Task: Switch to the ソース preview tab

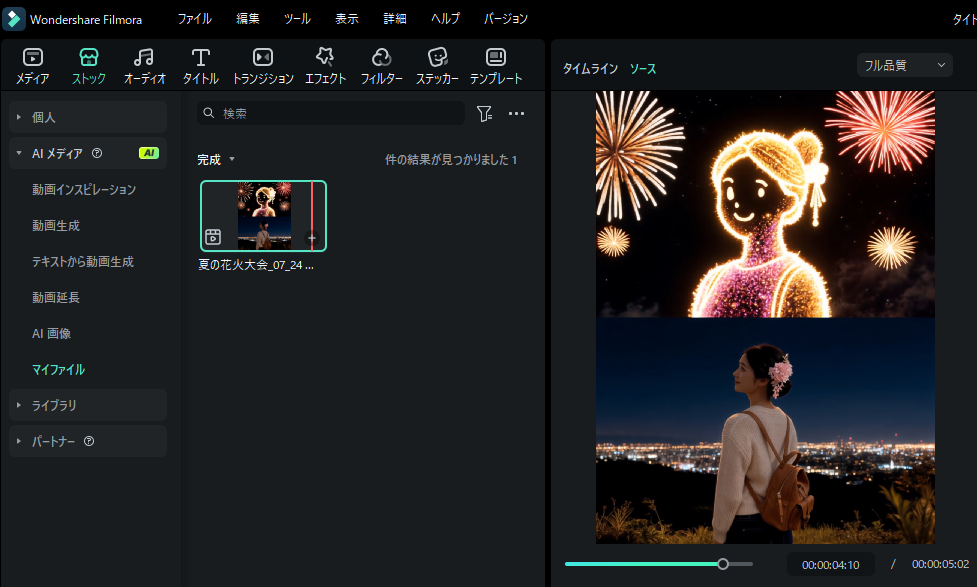Action: (x=642, y=69)
